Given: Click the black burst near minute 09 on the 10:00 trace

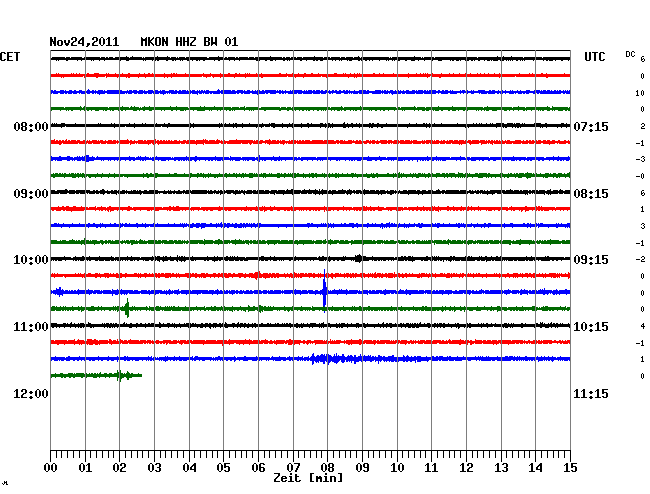Looking at the screenshot, I should pyautogui.click(x=359, y=259).
